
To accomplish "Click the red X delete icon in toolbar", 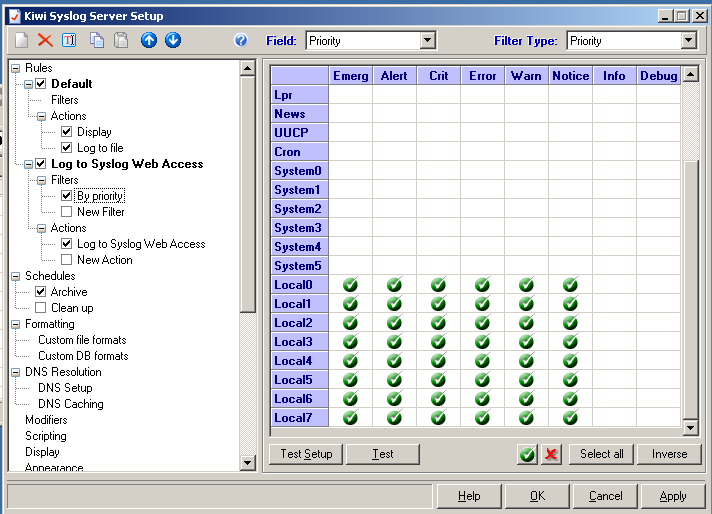I will [45, 40].
